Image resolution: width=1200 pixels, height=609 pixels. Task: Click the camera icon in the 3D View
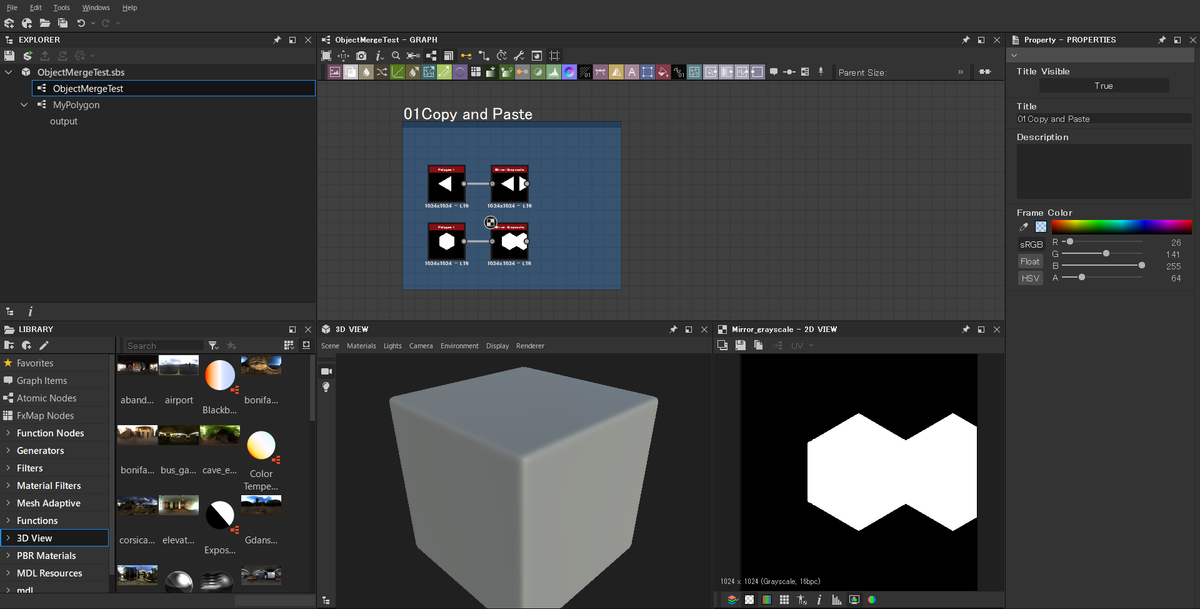(326, 371)
